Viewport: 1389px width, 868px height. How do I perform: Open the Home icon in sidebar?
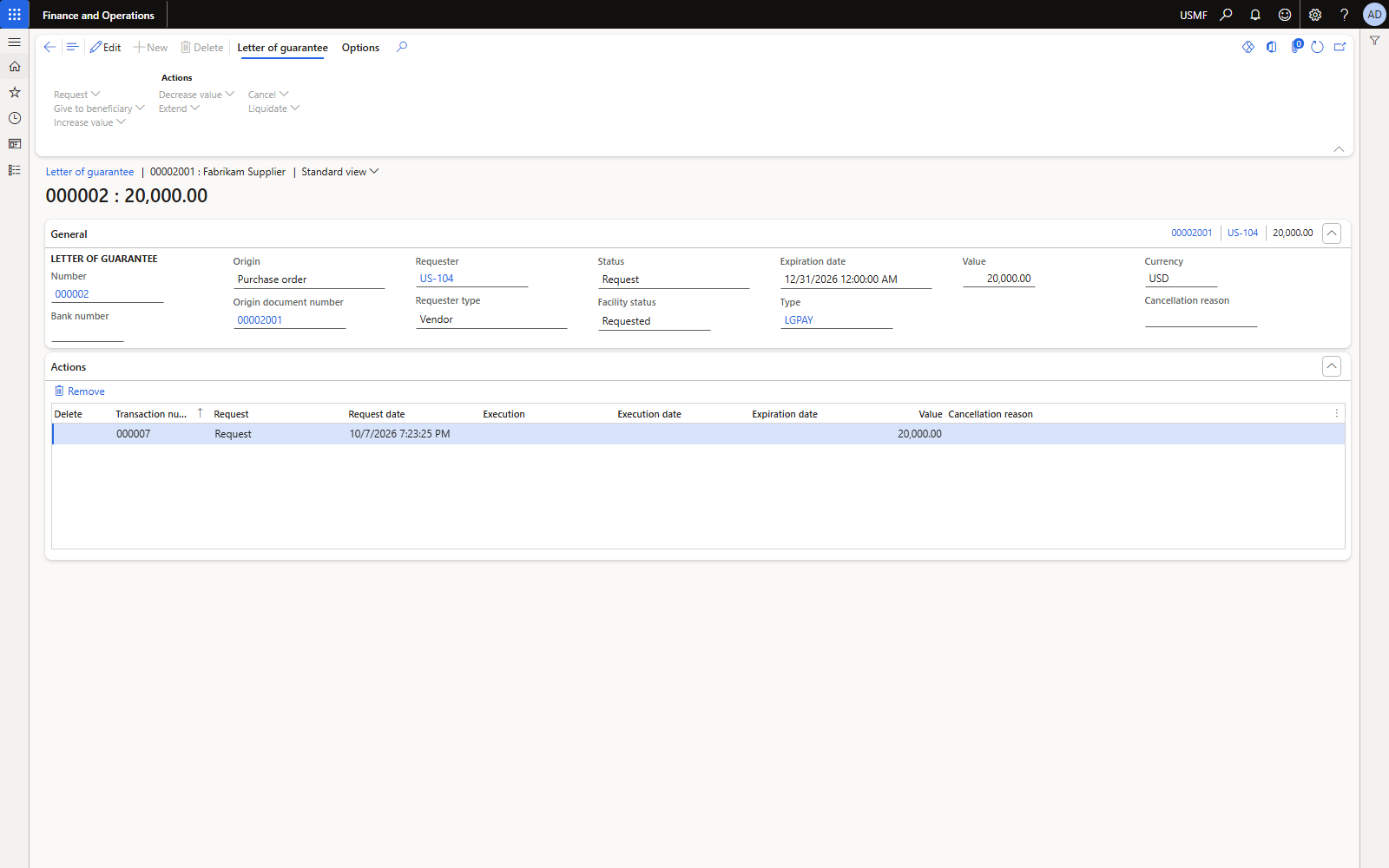15,67
